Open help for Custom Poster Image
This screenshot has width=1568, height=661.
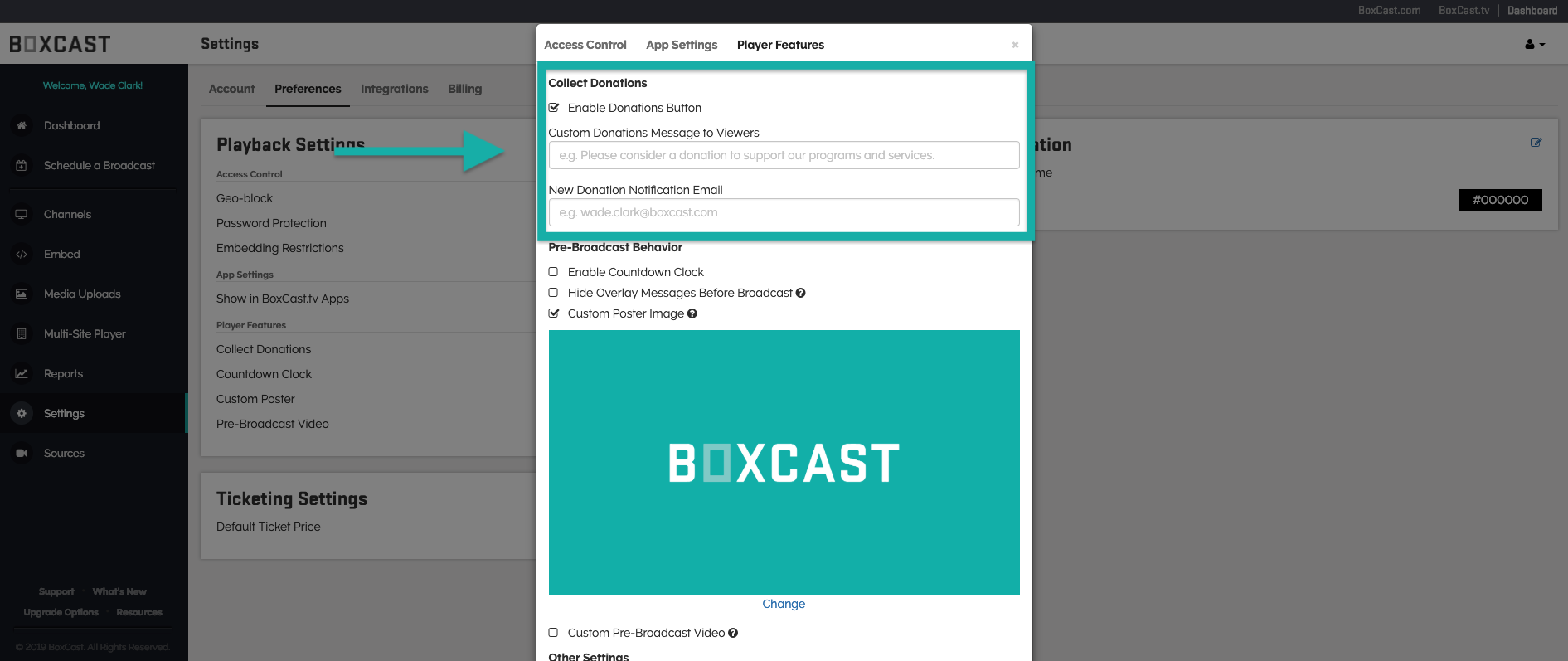coord(692,313)
